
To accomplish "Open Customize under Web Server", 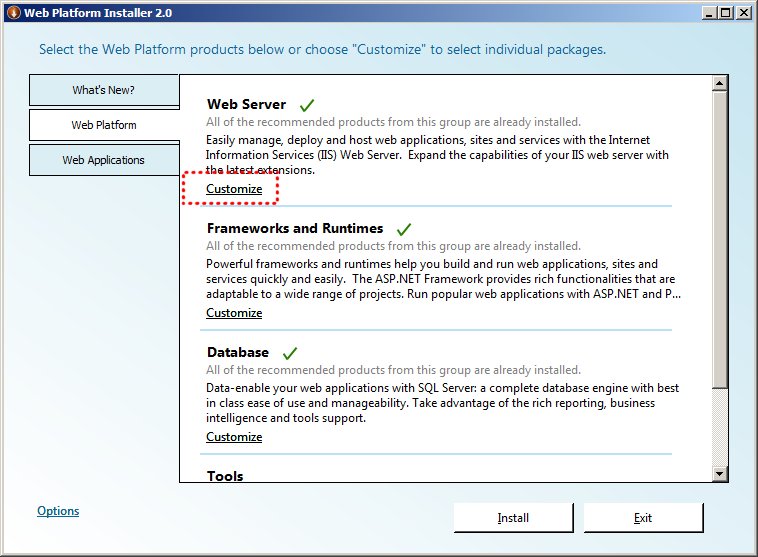I will tap(234, 189).
